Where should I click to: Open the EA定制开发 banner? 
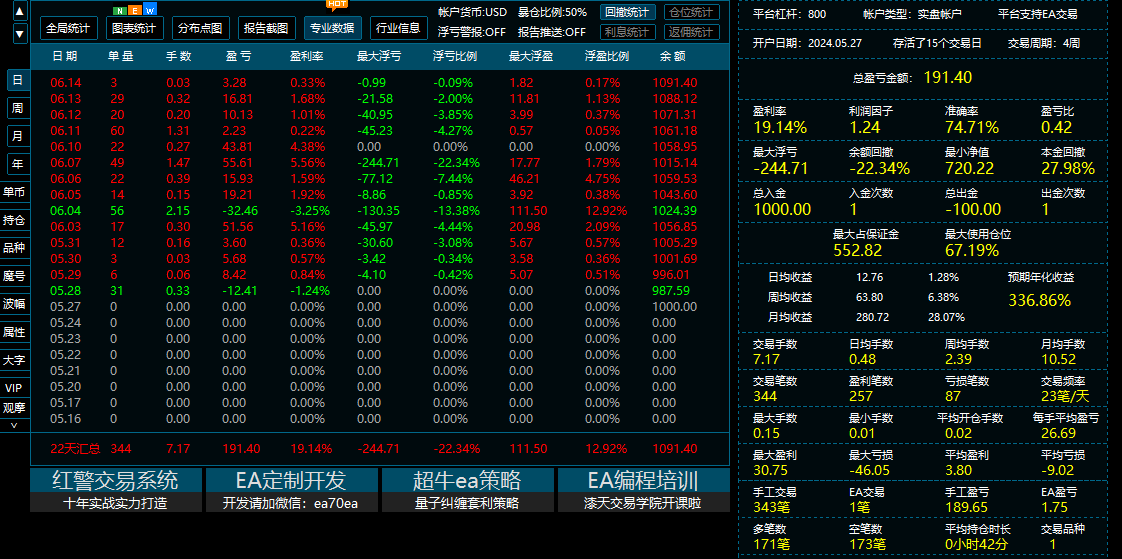click(291, 490)
